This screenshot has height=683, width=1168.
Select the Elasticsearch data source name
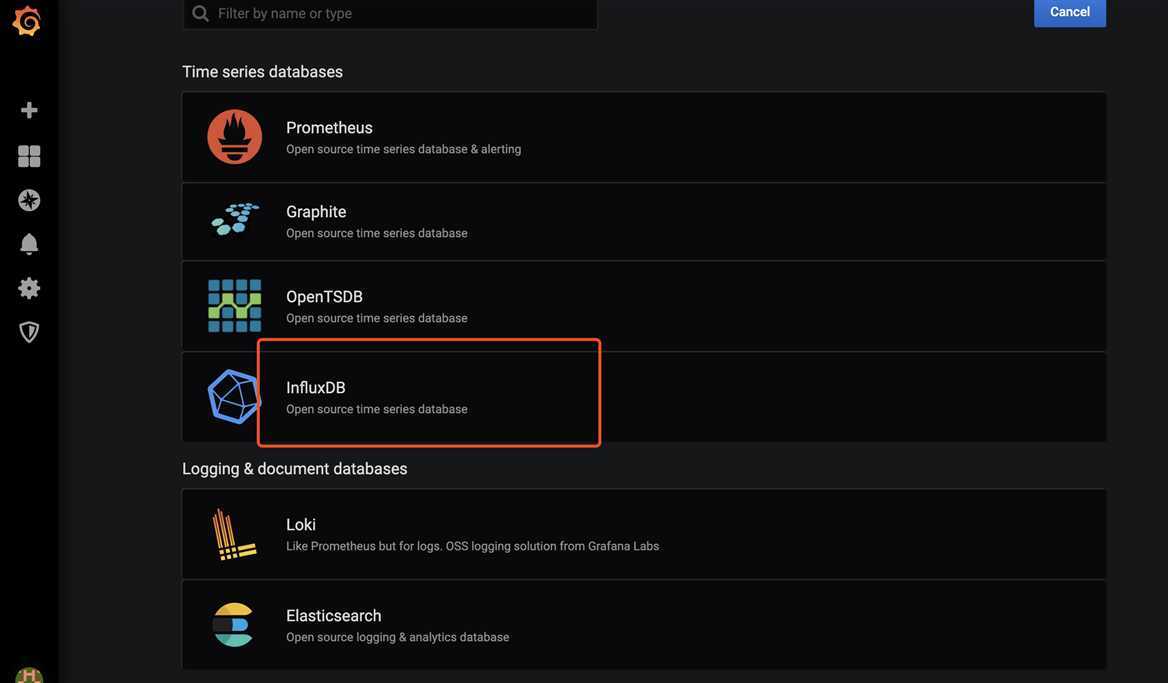coord(334,616)
